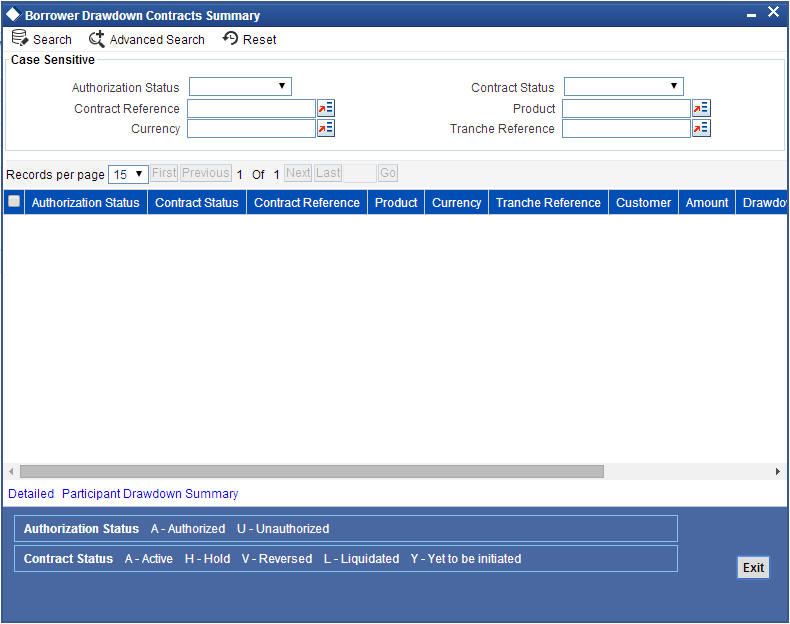Click the scrollbar right arrow
This screenshot has height=624, width=790.
point(777,471)
